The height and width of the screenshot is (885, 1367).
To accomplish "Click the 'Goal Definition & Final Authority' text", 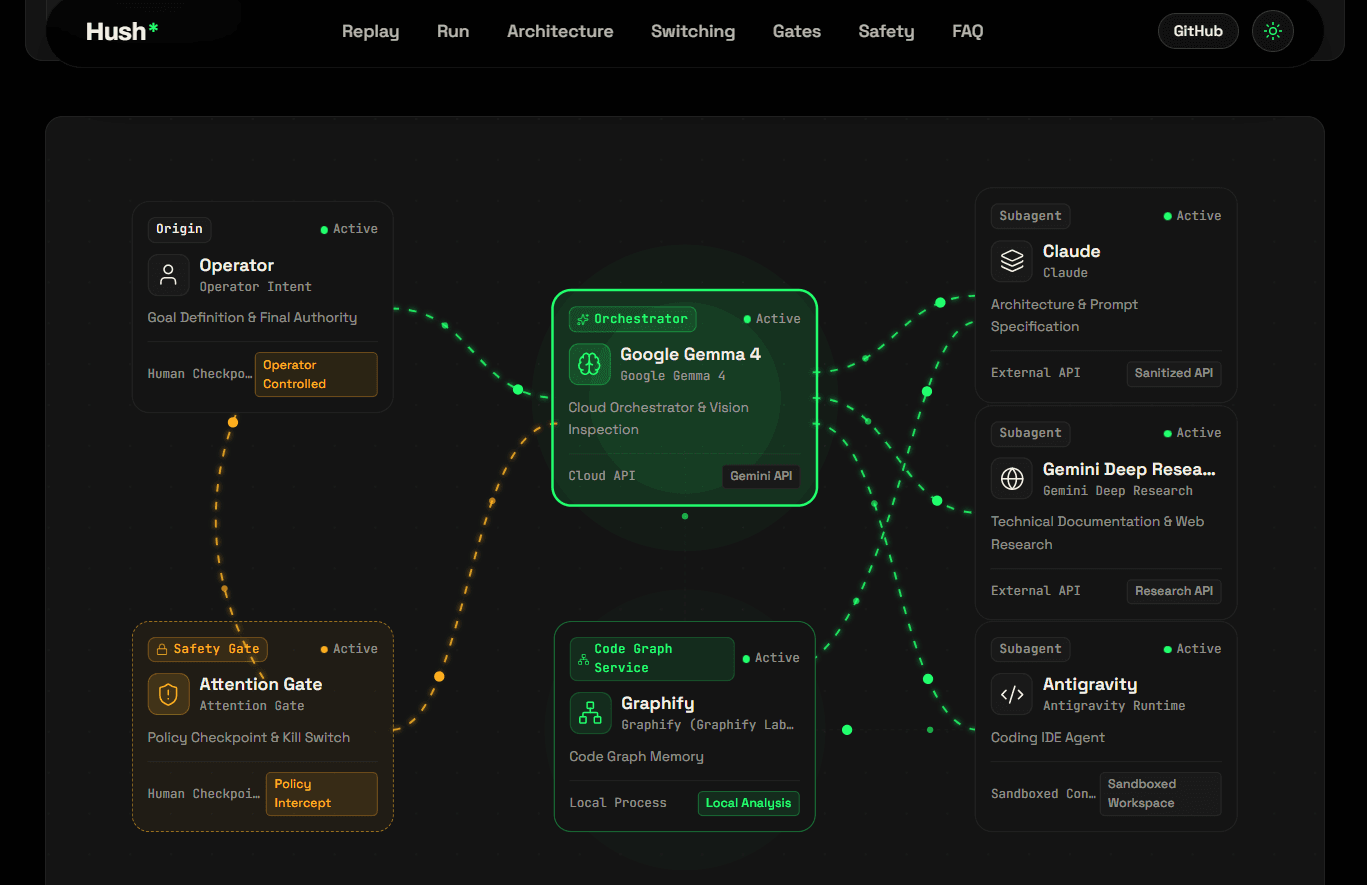I will coord(252,317).
